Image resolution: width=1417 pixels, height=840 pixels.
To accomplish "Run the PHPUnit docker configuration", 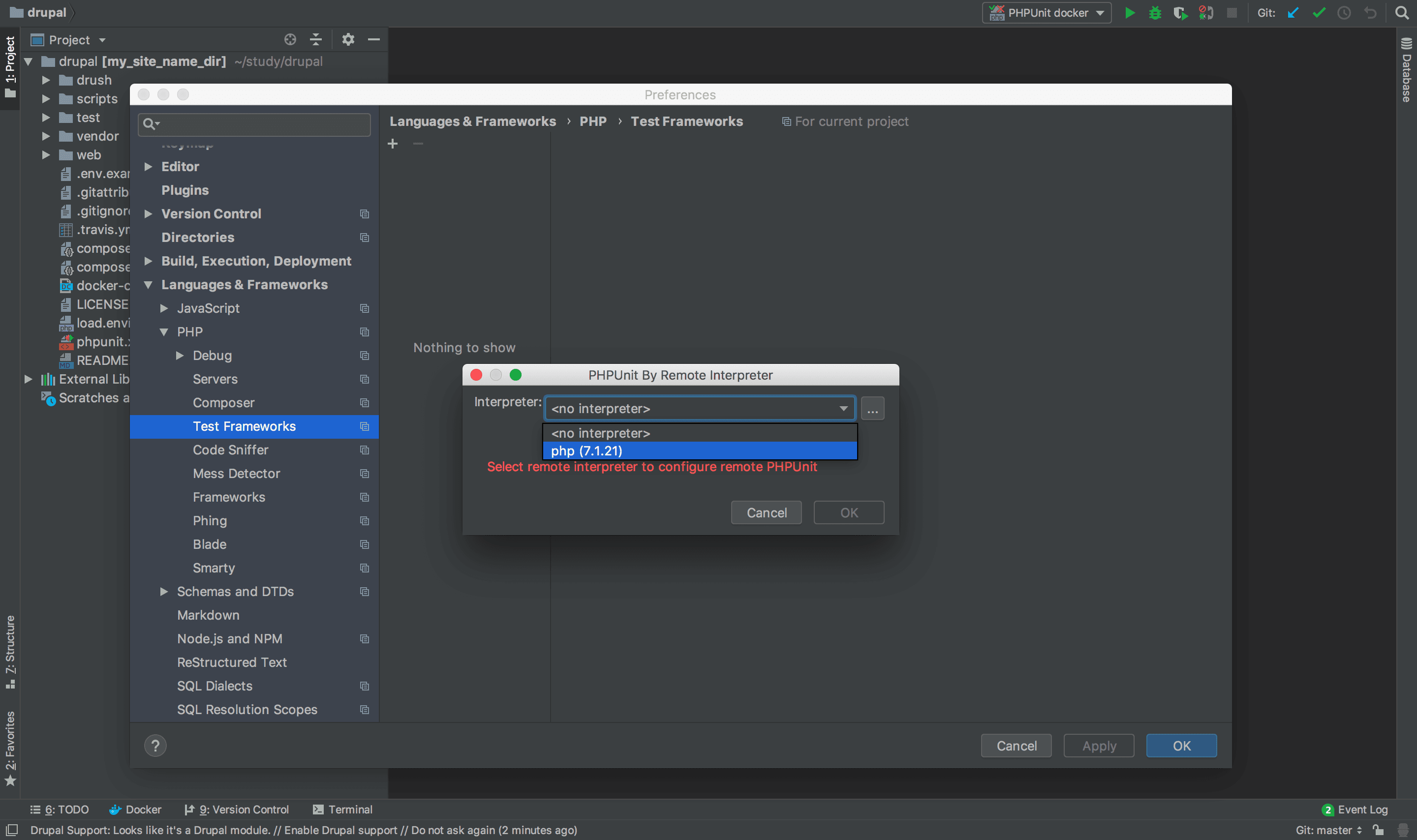I will tap(1129, 12).
